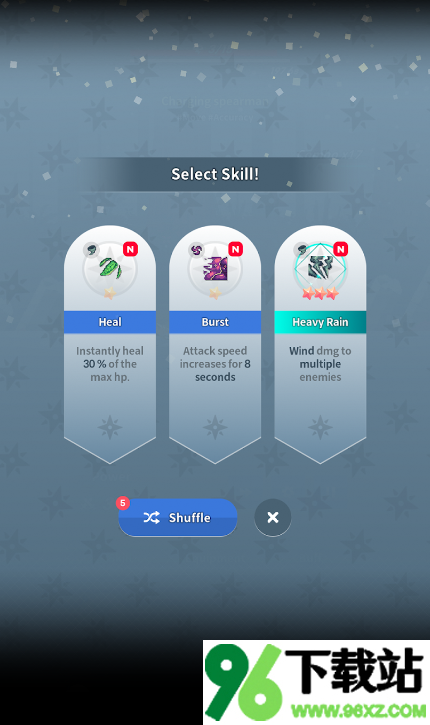The width and height of the screenshot is (430, 725).
Task: Tap the single star under Heal icon
Action: click(110, 293)
